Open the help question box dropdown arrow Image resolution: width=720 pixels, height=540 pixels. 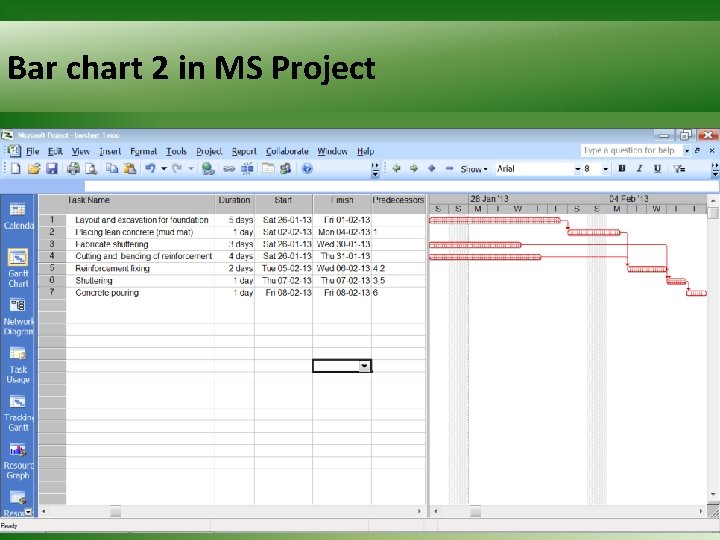click(x=686, y=151)
